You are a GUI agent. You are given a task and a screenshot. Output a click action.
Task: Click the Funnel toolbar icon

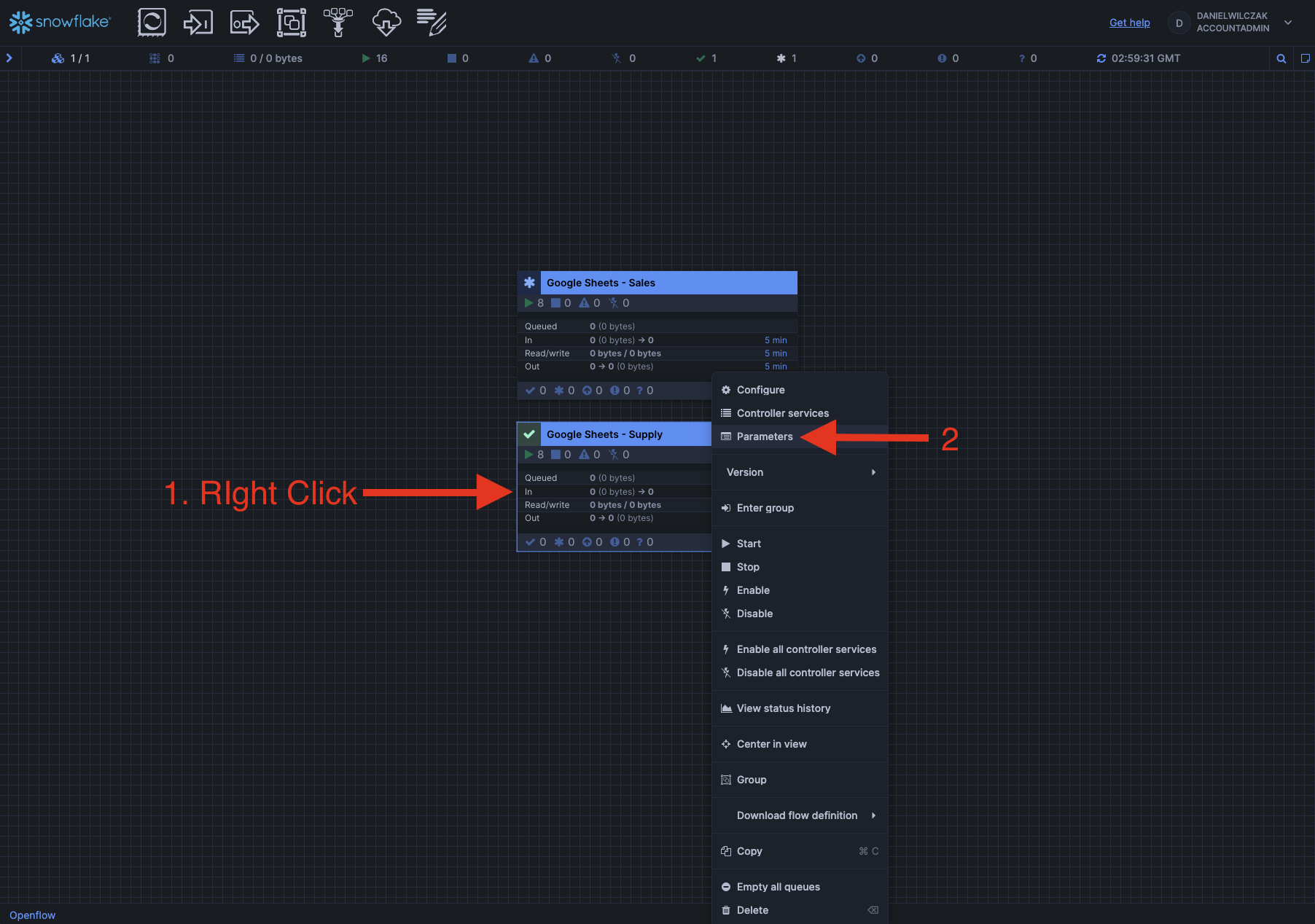[x=337, y=23]
